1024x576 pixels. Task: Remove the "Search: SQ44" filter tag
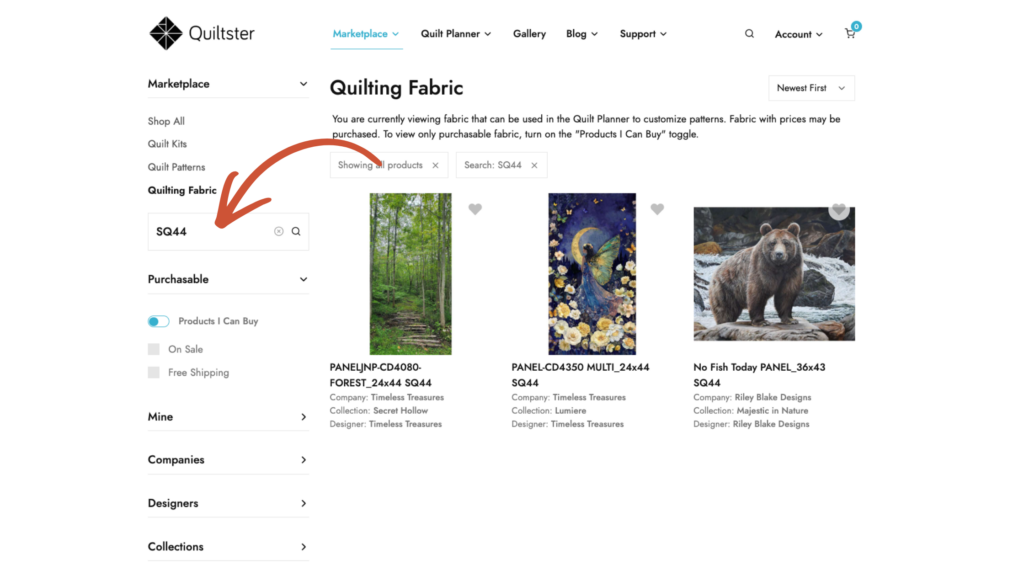click(x=534, y=165)
